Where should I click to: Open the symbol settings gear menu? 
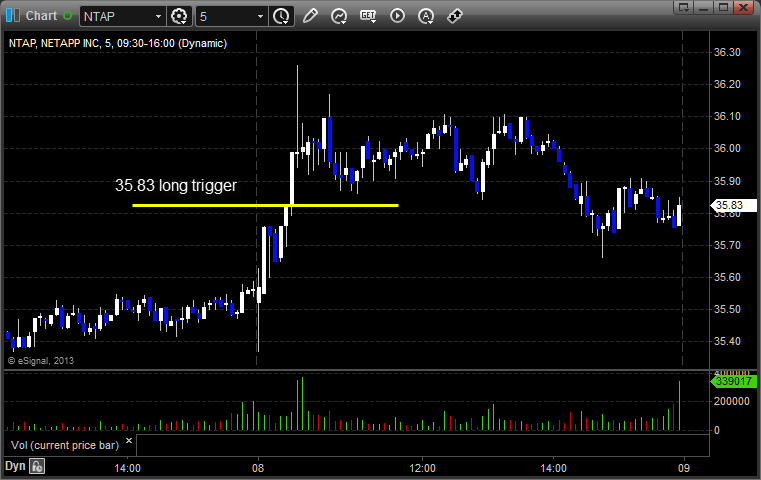click(x=179, y=17)
